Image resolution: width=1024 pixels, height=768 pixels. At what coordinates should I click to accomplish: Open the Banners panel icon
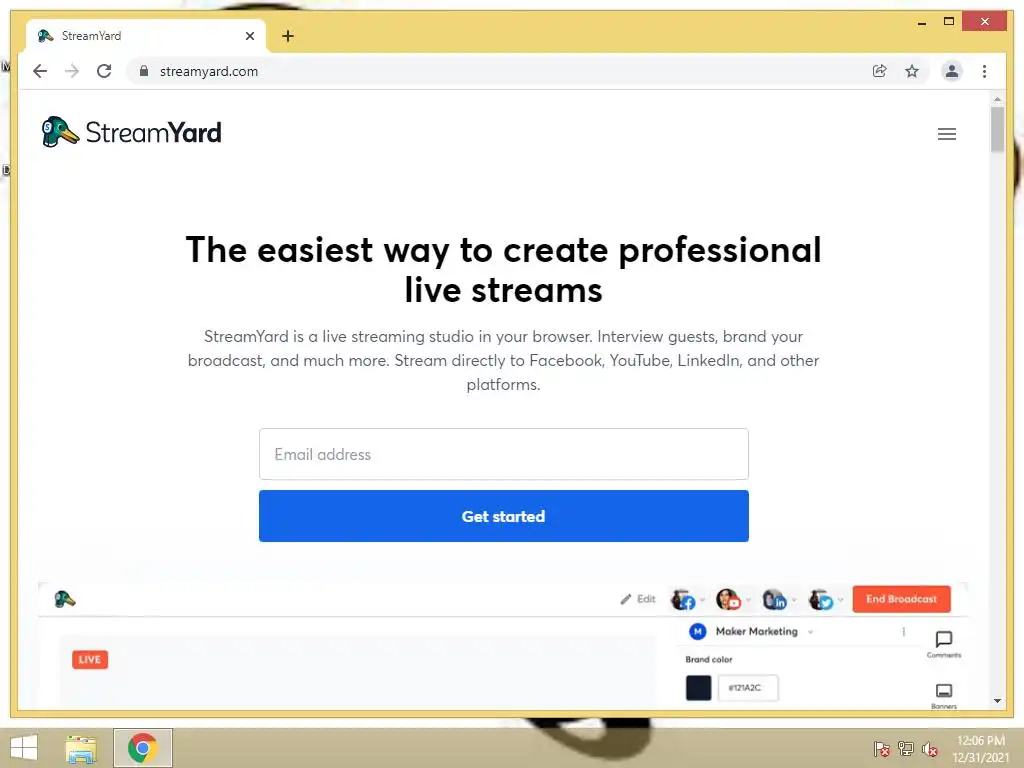944,695
